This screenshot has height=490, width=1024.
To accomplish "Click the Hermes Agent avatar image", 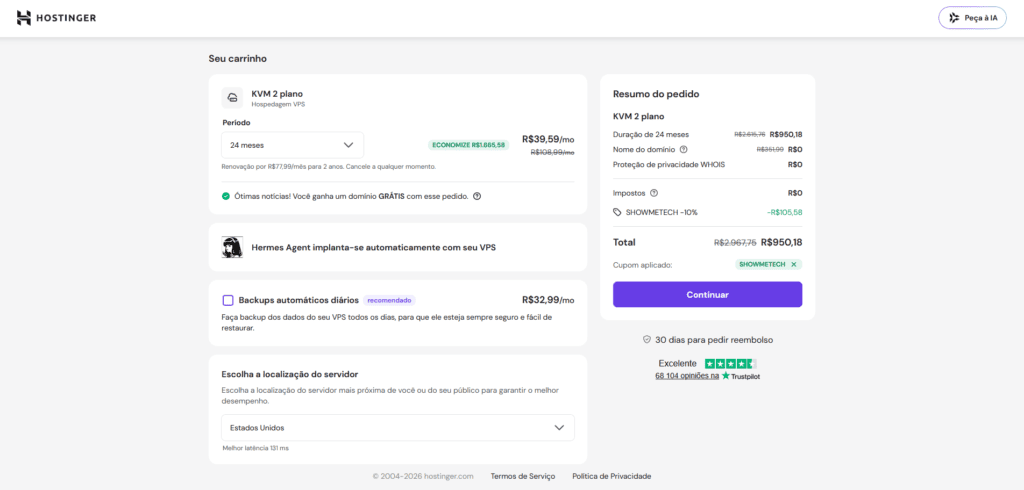I will coord(232,247).
